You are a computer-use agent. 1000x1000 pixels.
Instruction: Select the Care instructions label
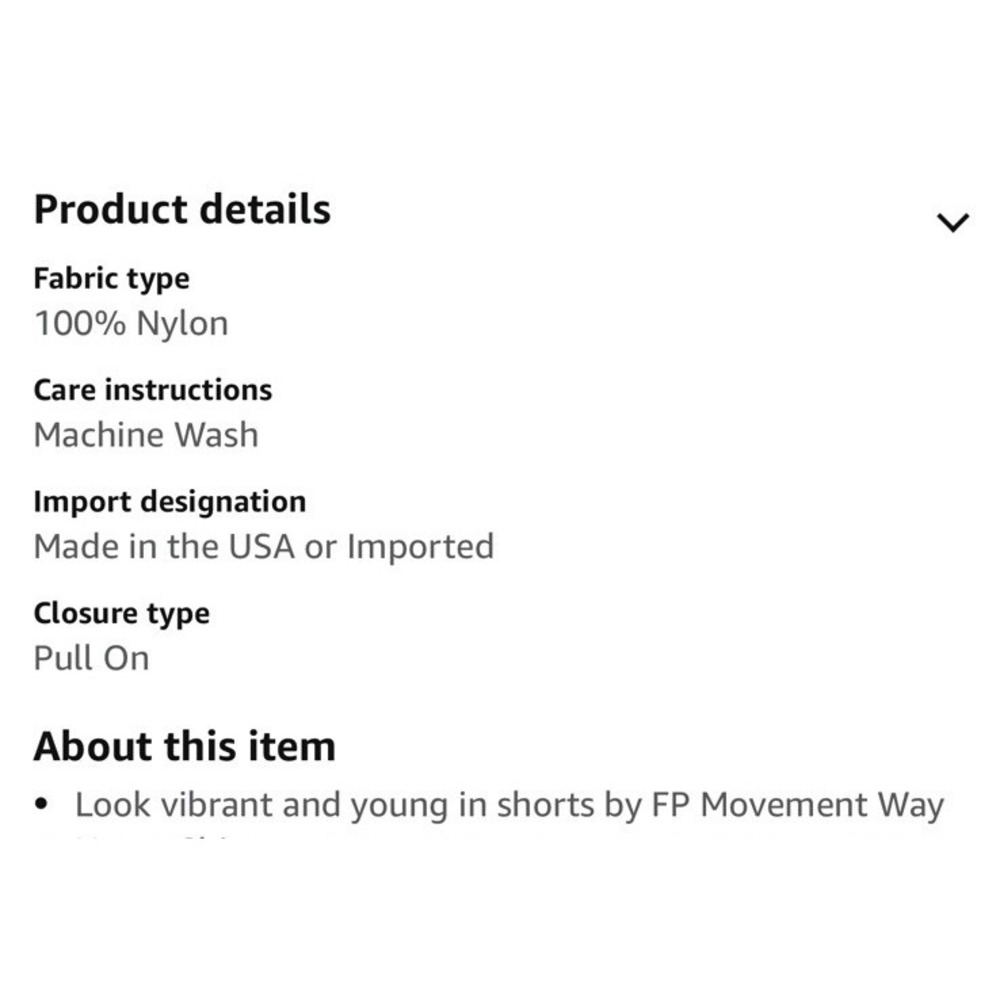153,390
